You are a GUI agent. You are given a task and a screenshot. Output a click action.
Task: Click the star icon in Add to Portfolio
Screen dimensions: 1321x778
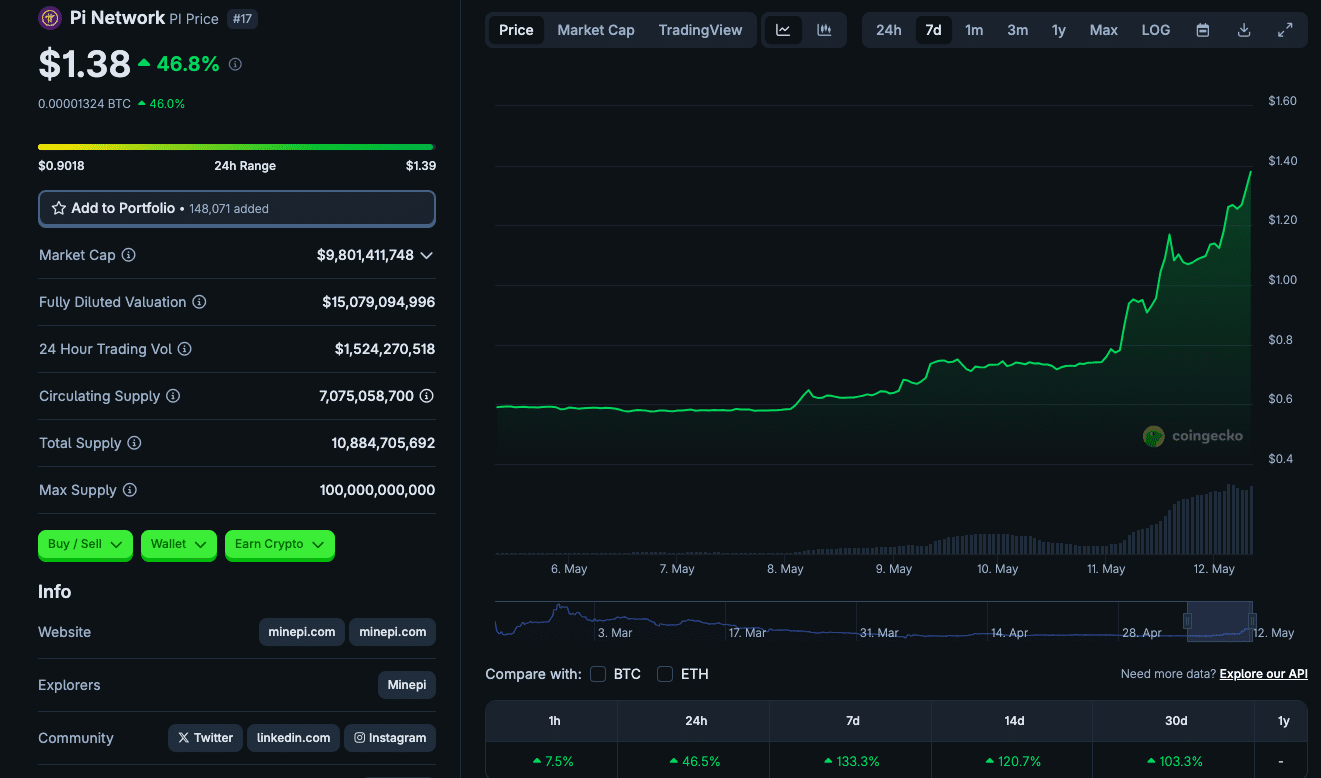(59, 208)
